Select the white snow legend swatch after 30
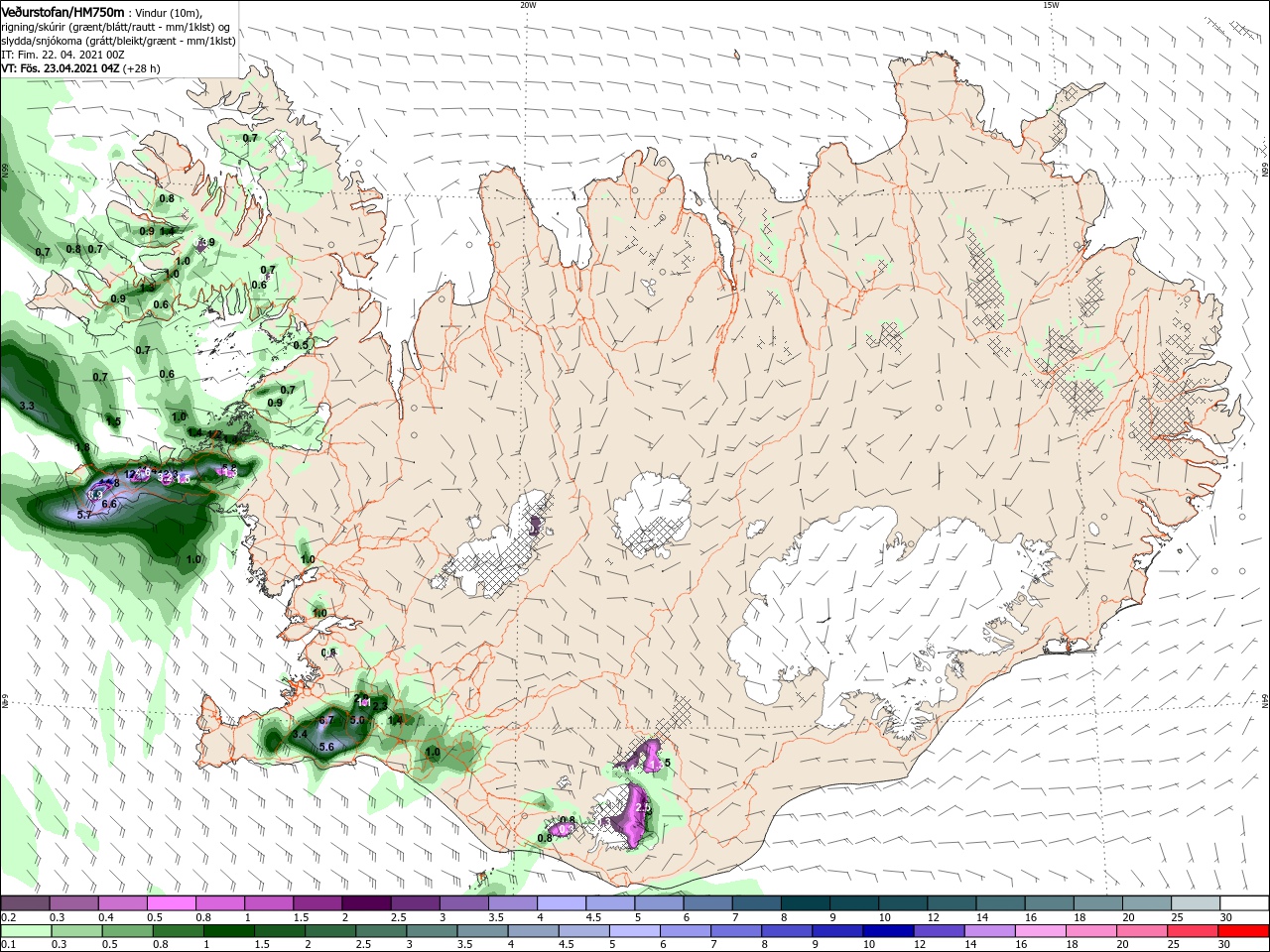Screen dimensions: 1270x952 [1243, 903]
